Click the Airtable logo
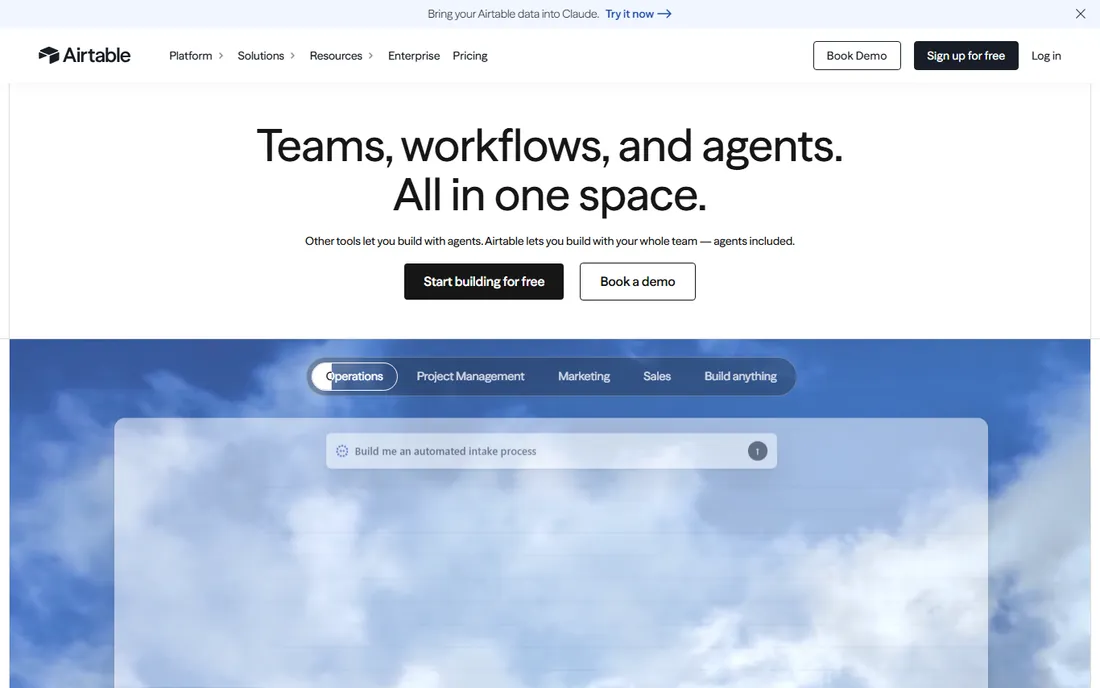The width and height of the screenshot is (1100, 688). [x=84, y=55]
